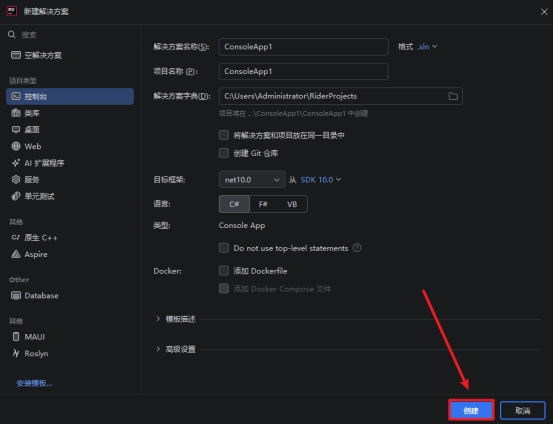Viewport: 554px width, 425px height.
Task: Choose VB as the language
Action: [292, 204]
